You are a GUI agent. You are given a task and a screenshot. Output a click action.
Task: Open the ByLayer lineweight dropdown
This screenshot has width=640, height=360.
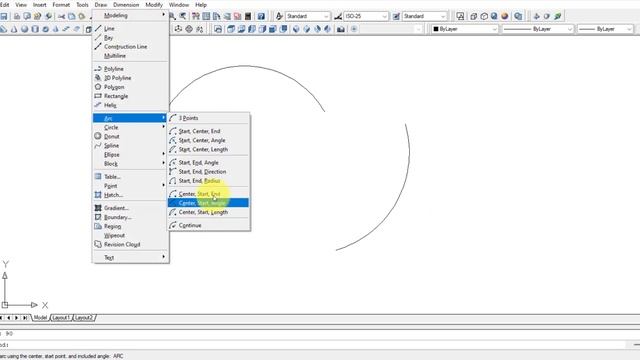(x=605, y=29)
